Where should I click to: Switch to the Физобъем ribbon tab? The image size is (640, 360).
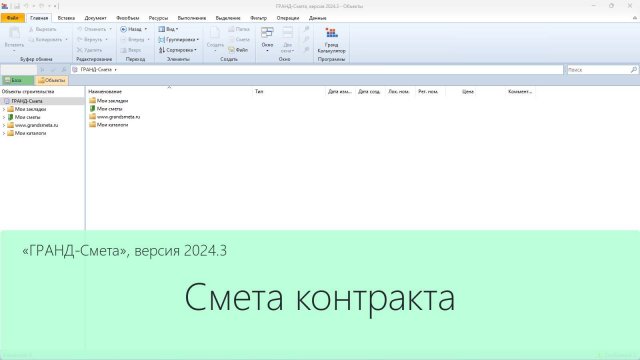[127, 18]
